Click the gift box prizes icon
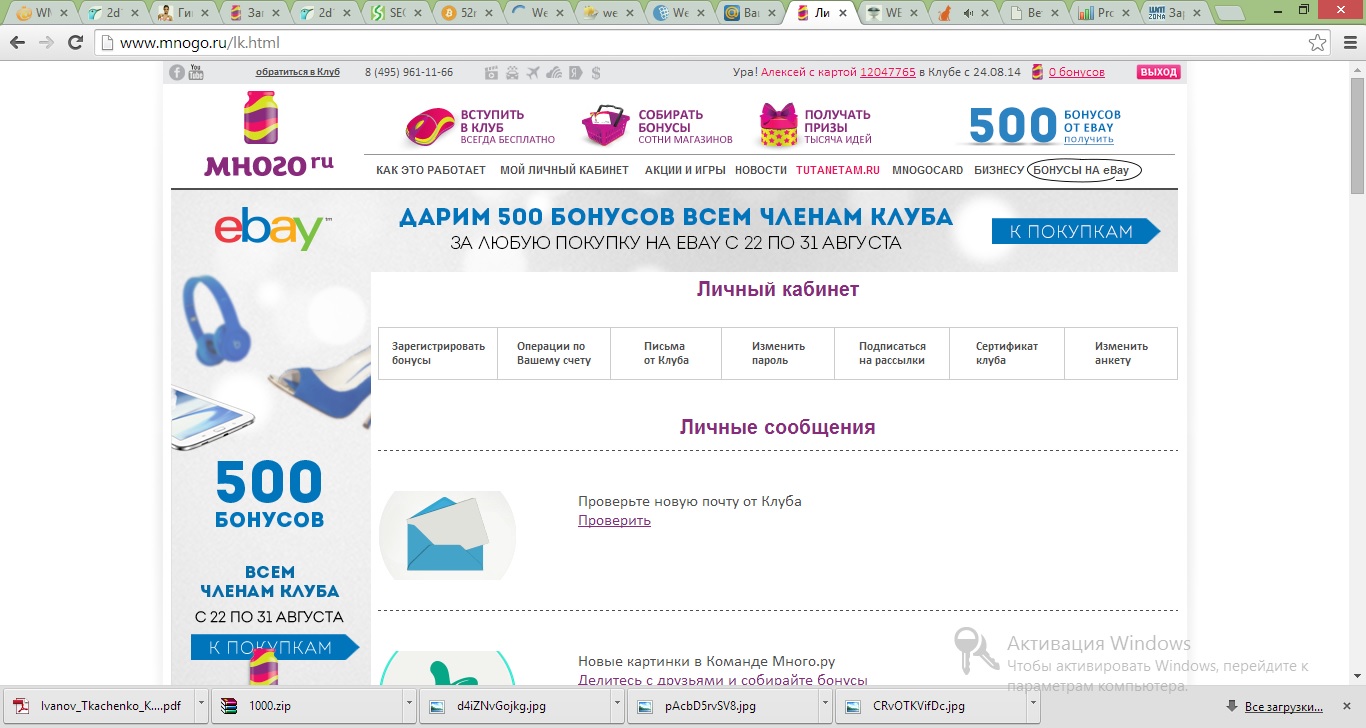 pos(777,125)
